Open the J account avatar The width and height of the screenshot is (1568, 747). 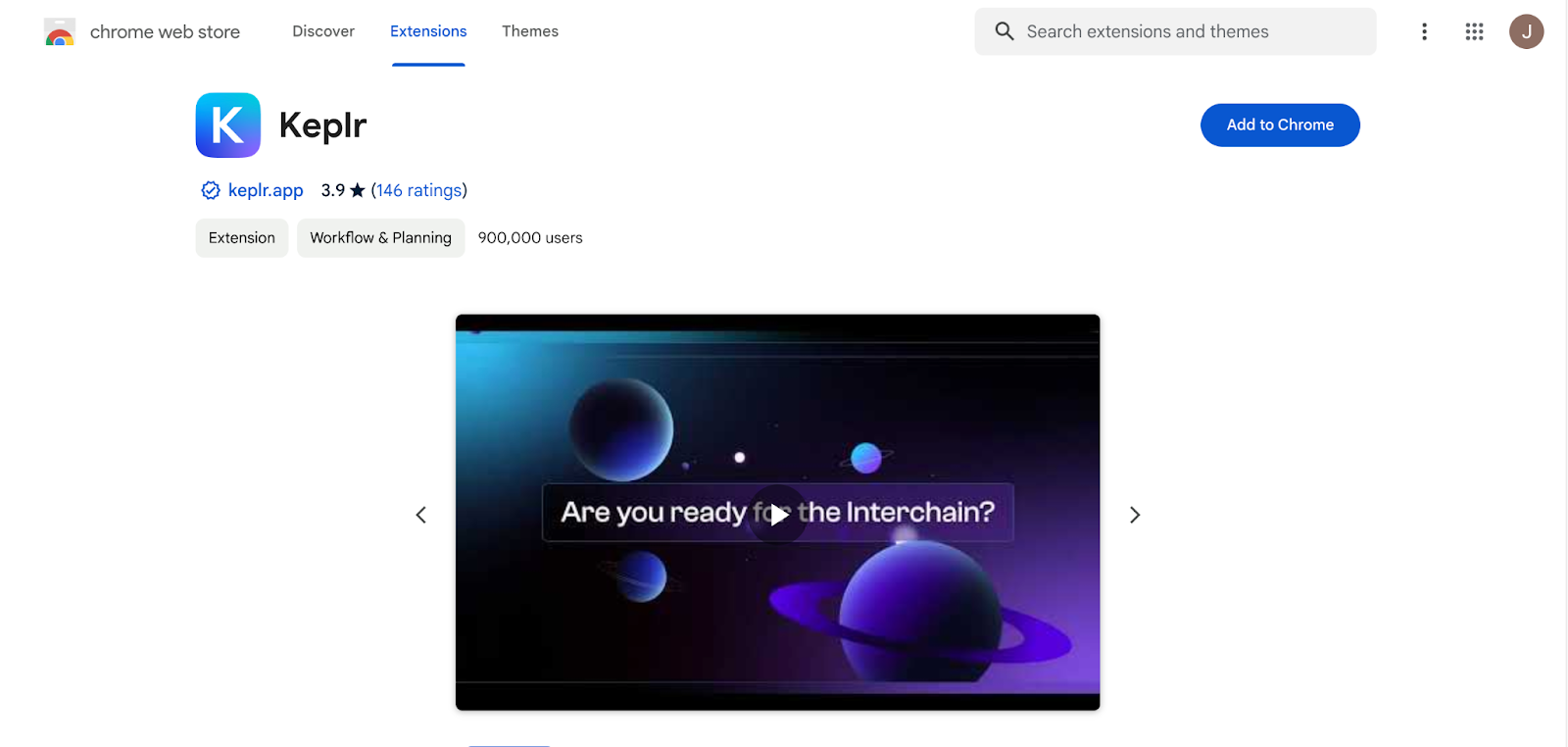click(x=1526, y=31)
